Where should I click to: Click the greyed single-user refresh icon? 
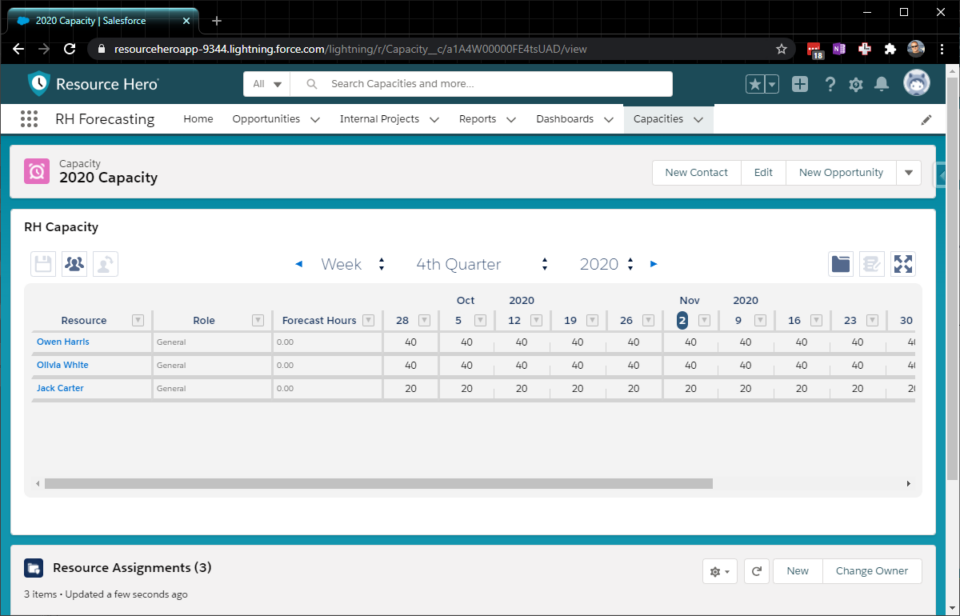pyautogui.click(x=105, y=264)
